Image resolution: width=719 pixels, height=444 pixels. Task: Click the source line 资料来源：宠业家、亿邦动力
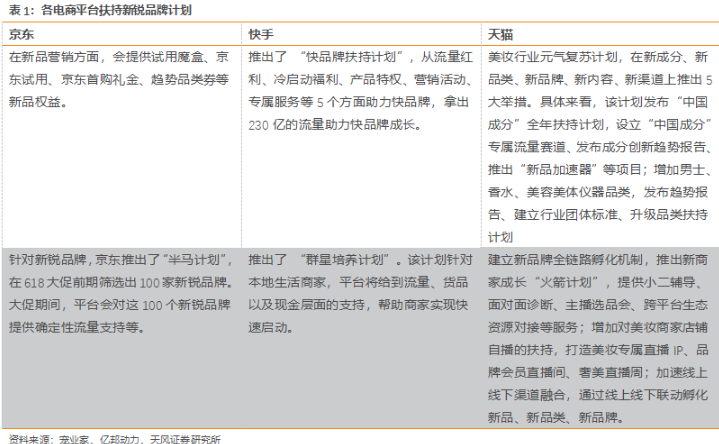pyautogui.click(x=115, y=439)
